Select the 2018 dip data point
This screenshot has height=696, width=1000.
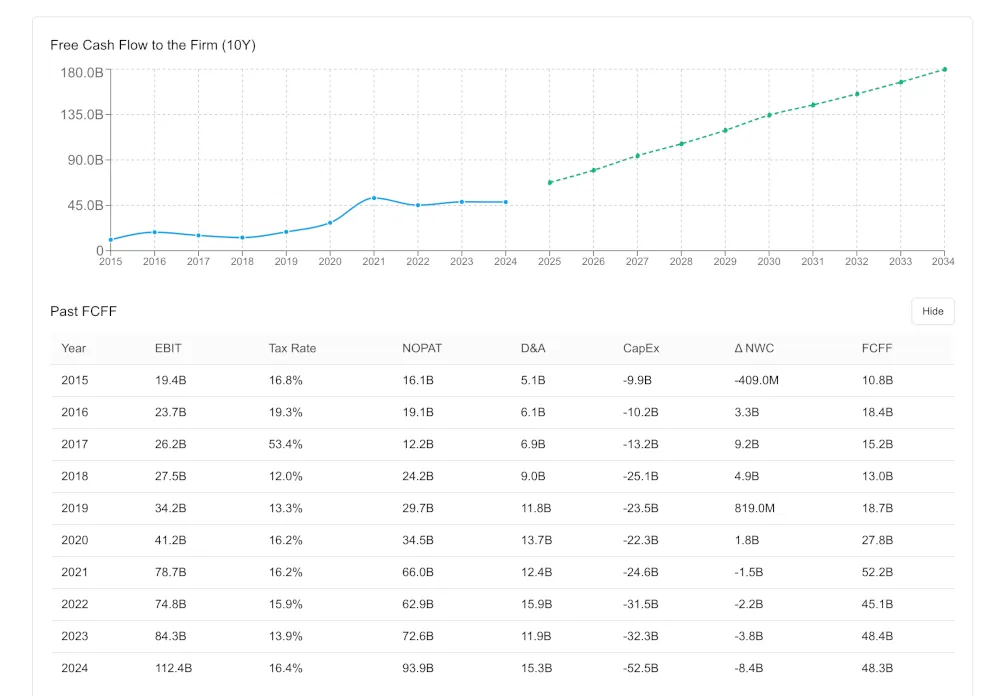(x=242, y=237)
